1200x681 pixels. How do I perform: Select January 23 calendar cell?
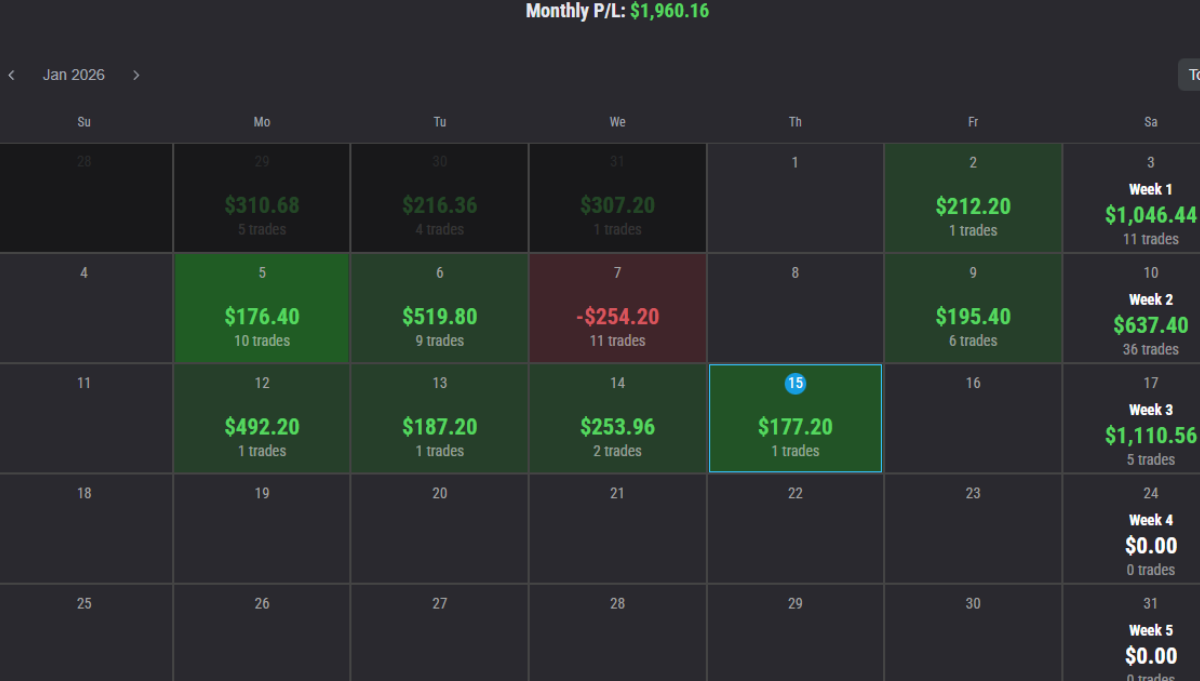coord(973,529)
